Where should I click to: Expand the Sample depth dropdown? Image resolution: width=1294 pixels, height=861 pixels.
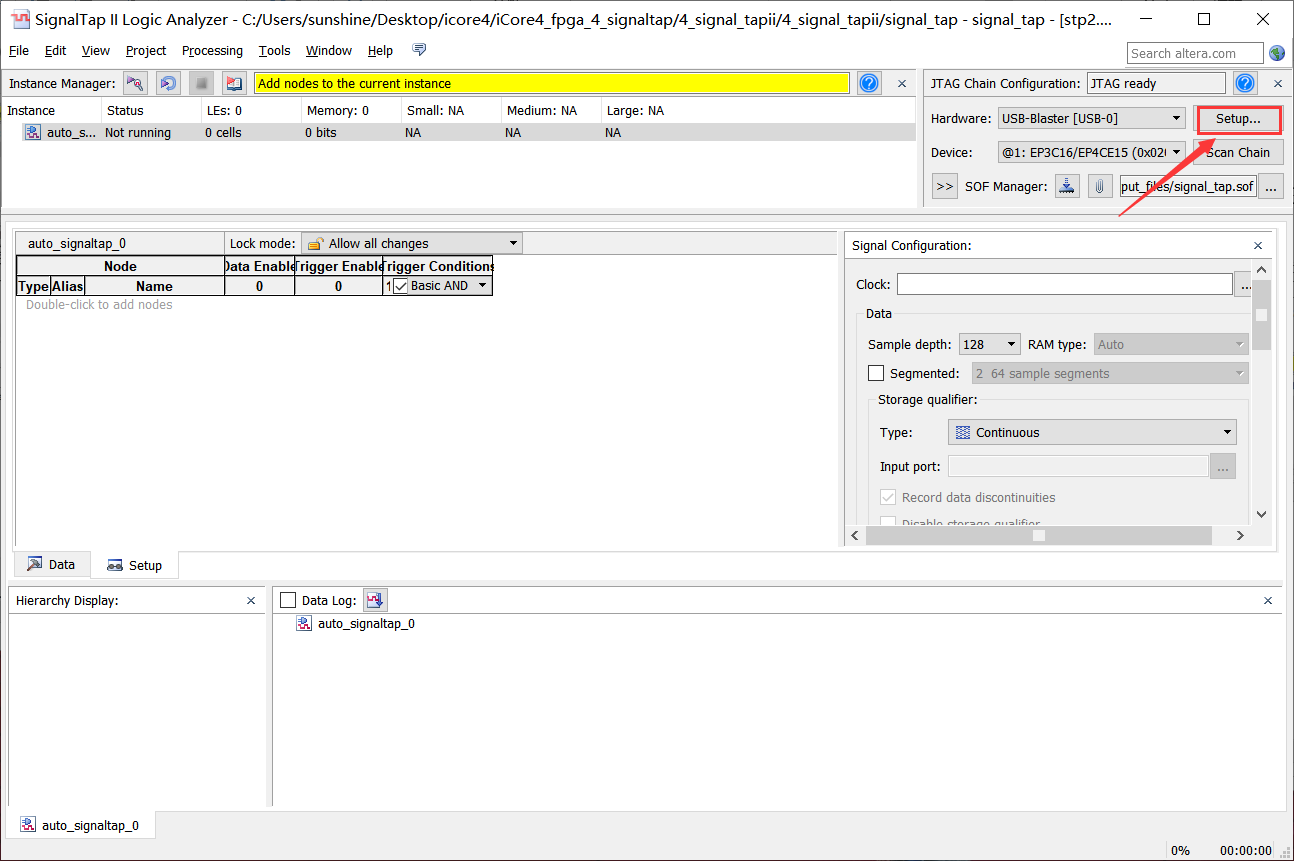click(989, 344)
